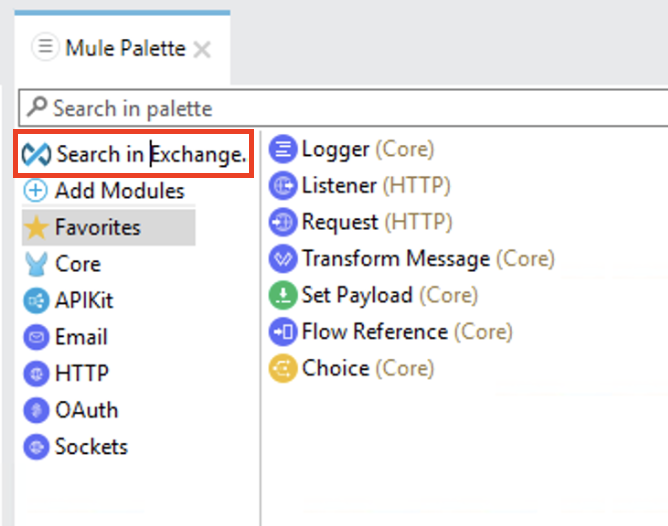
Task: Select Logger (Core) component
Action: tap(351, 149)
